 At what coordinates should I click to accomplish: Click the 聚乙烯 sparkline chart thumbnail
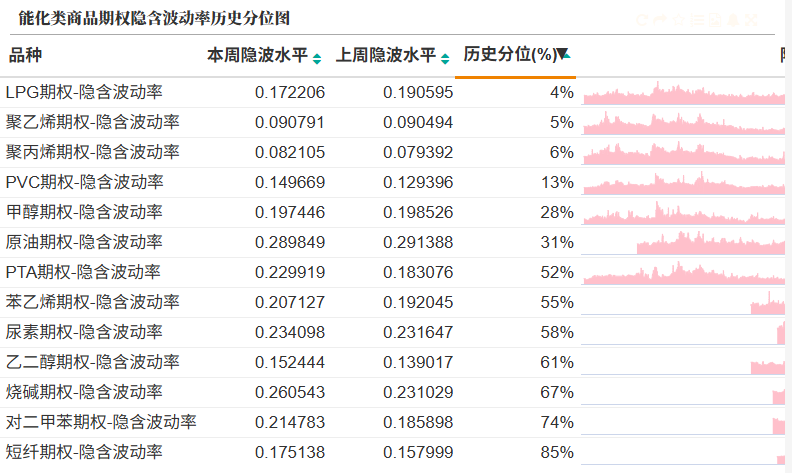683,123
